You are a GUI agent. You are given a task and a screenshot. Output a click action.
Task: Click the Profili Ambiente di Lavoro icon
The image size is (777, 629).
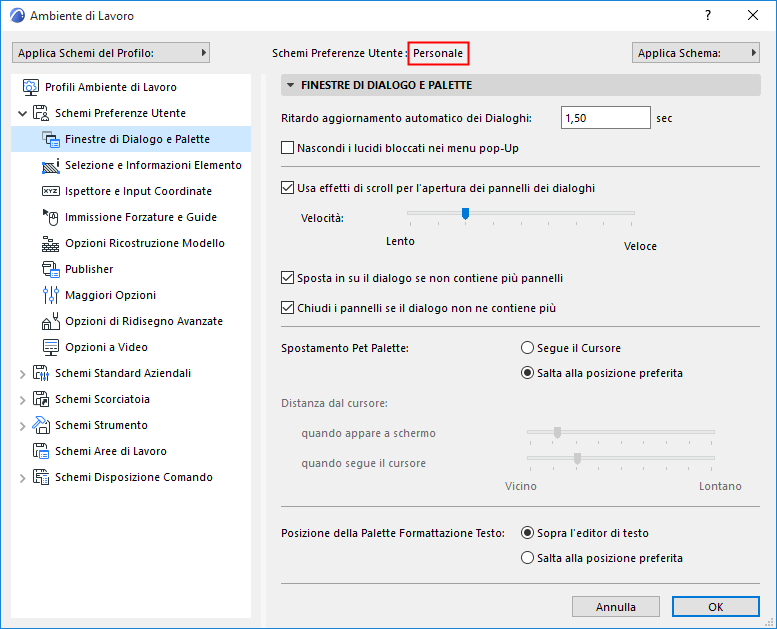point(31,87)
